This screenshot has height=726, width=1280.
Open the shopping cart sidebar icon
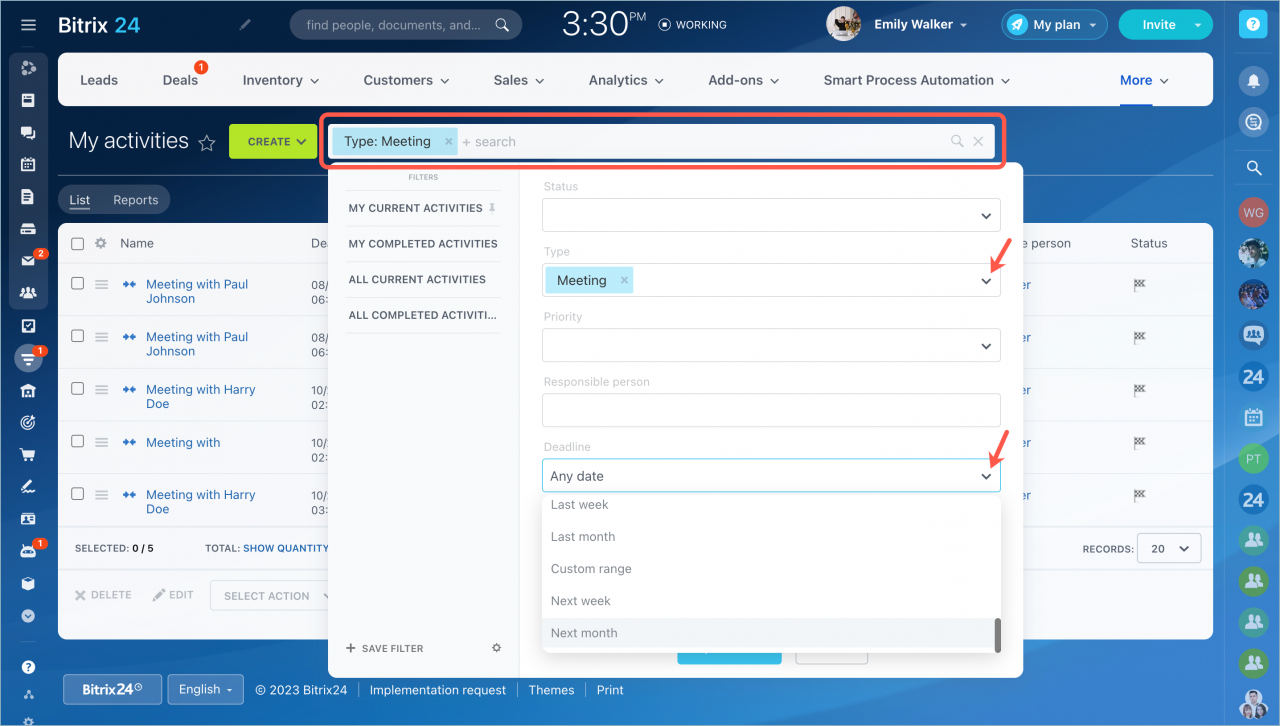(x=28, y=454)
